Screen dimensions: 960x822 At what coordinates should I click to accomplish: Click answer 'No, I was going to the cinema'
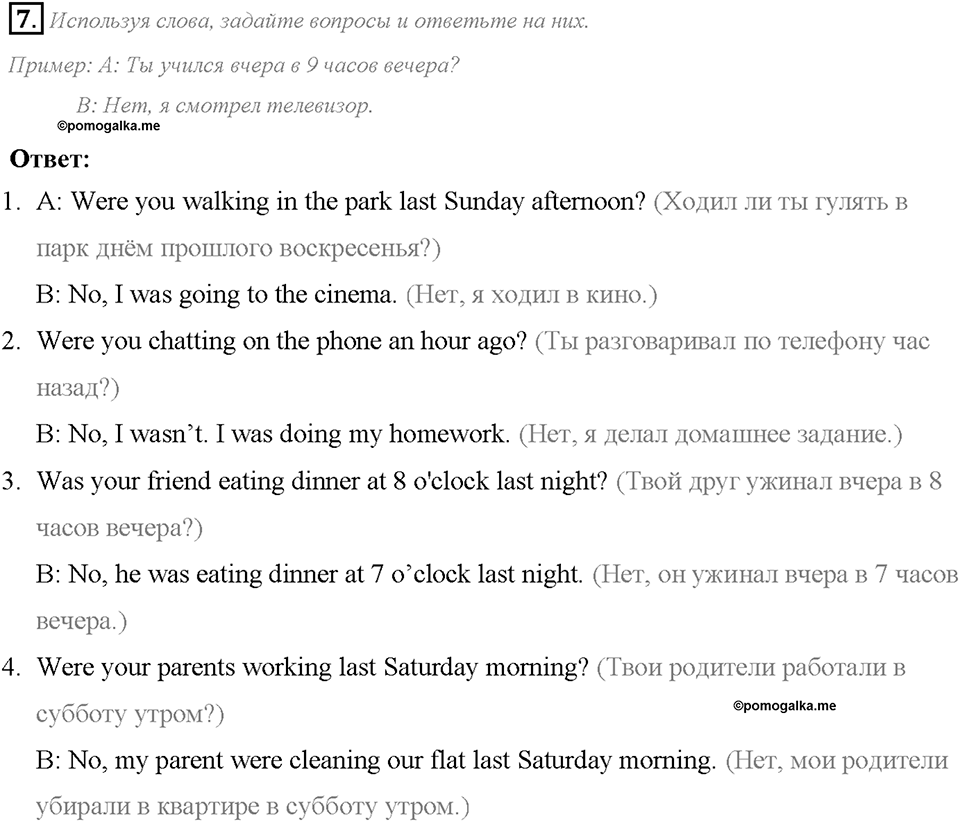point(232,295)
